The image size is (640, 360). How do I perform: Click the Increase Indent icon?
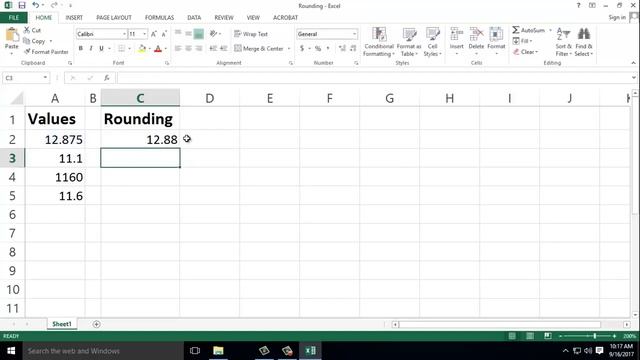coord(223,48)
